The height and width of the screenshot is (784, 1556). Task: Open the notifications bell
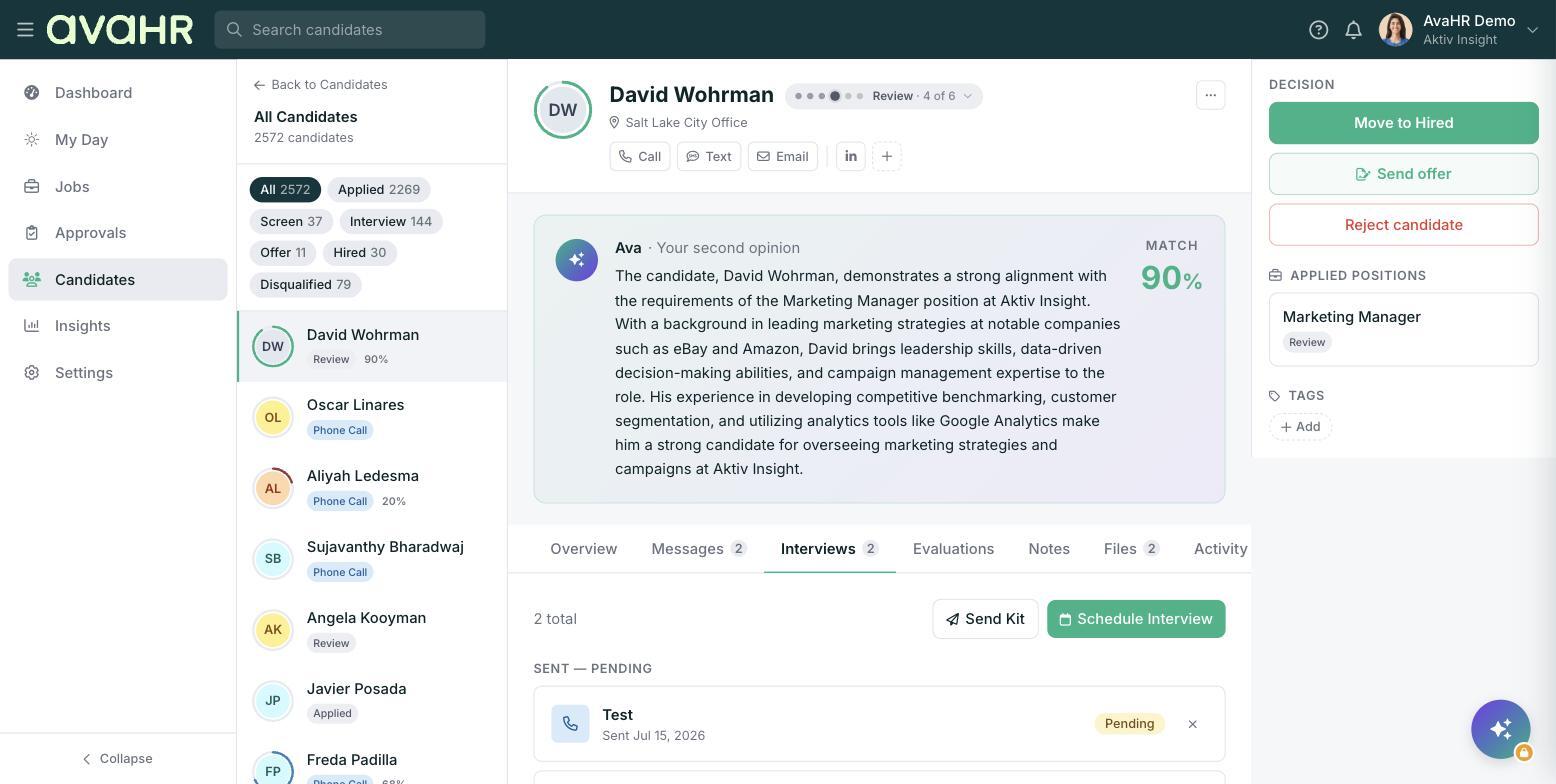tap(1353, 30)
